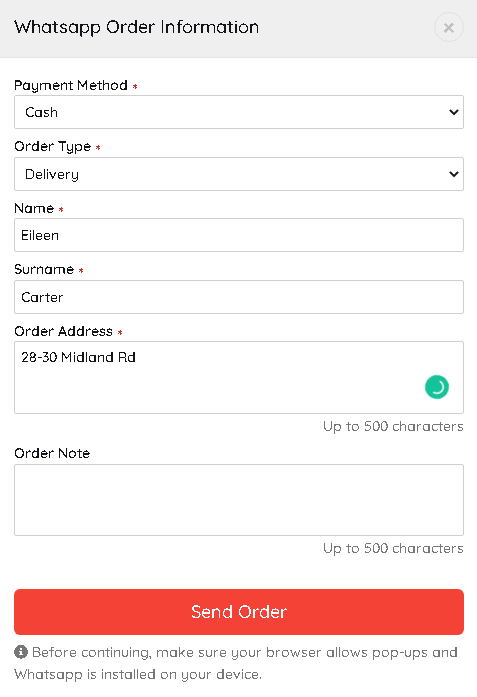477x697 pixels.
Task: Click the Name field containing Eileen
Action: click(239, 235)
